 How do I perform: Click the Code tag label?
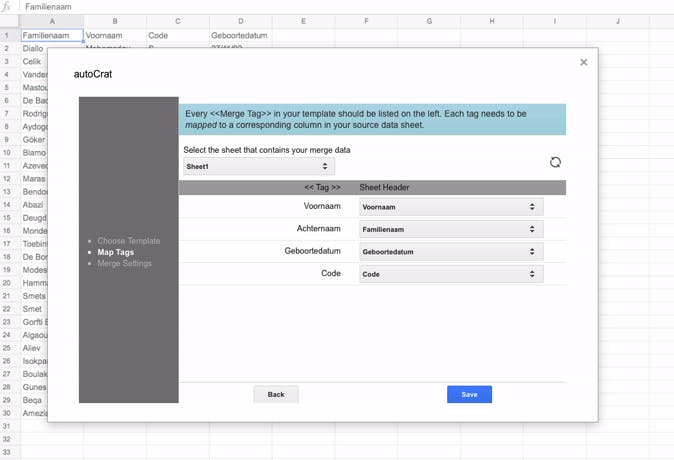tap(331, 273)
